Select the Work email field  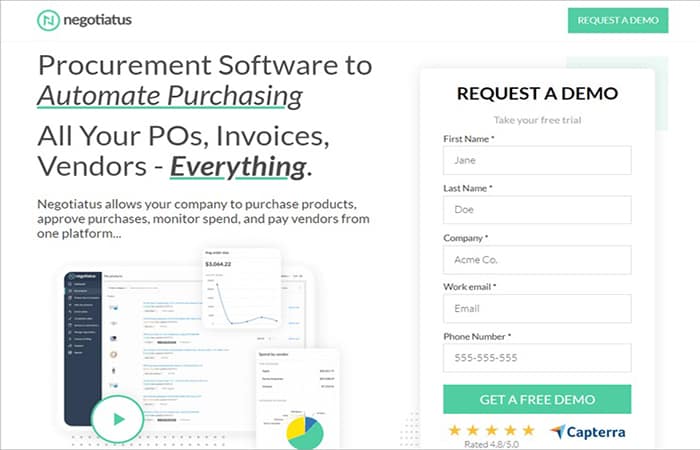click(537, 308)
